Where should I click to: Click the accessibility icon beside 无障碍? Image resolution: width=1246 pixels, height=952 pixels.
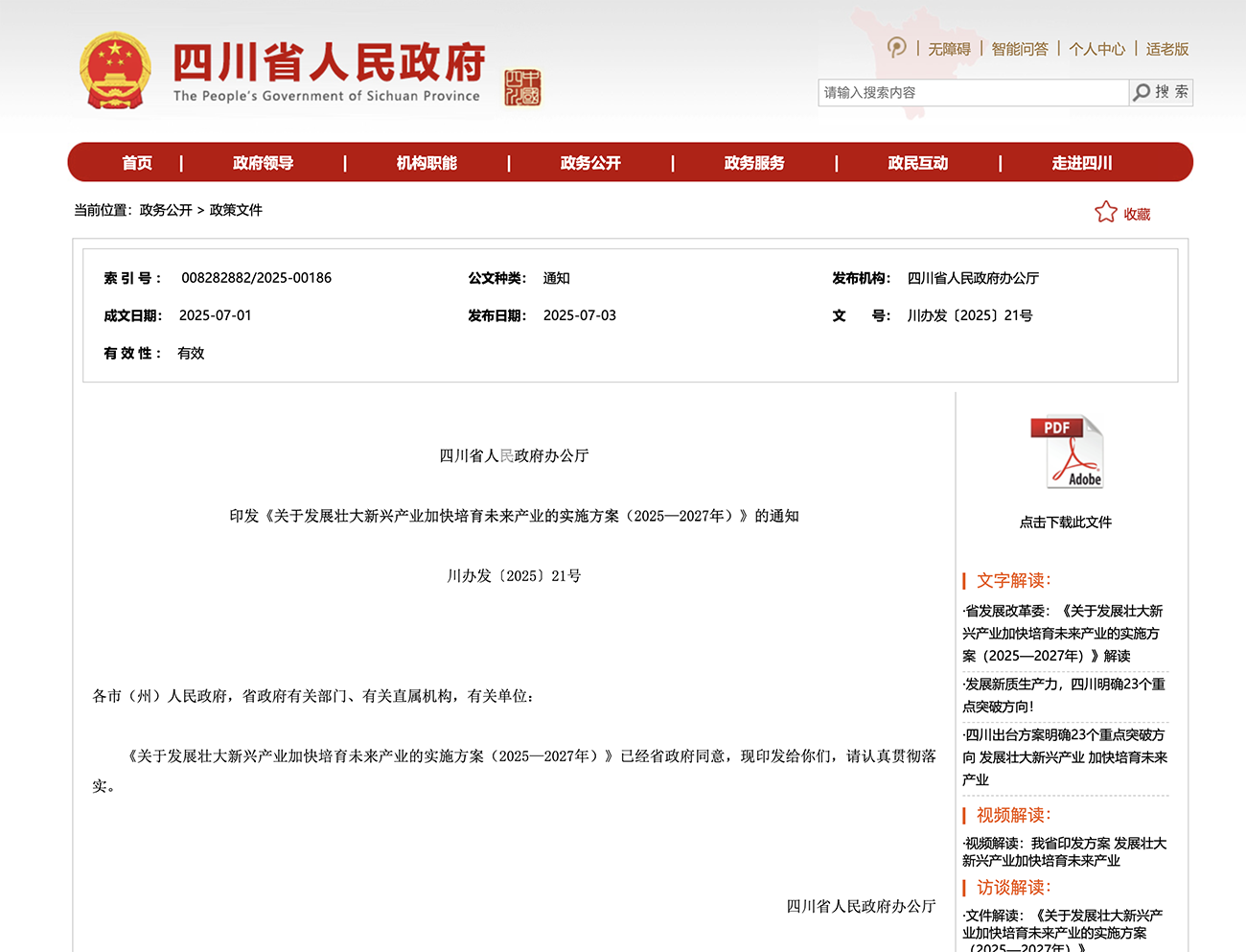coord(896,47)
